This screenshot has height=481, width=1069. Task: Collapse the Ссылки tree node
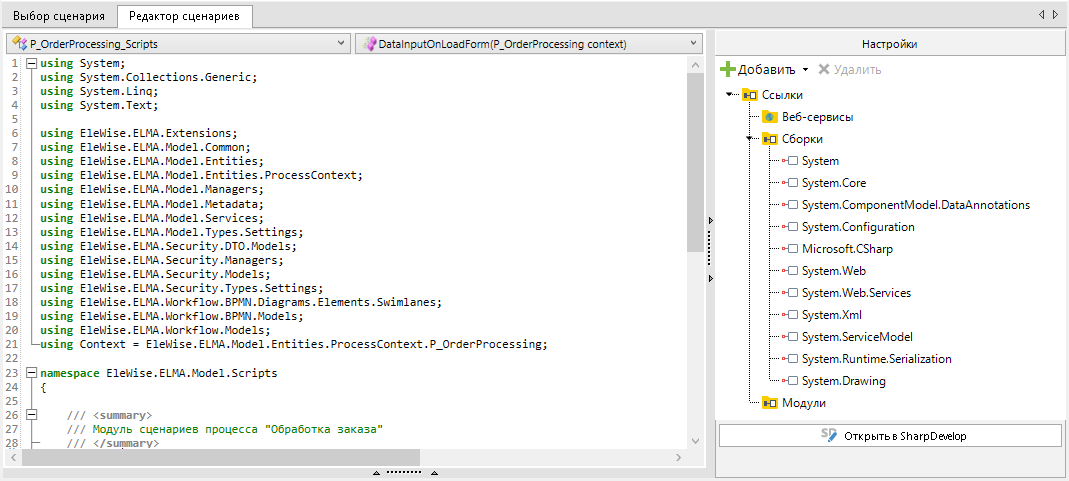click(731, 94)
